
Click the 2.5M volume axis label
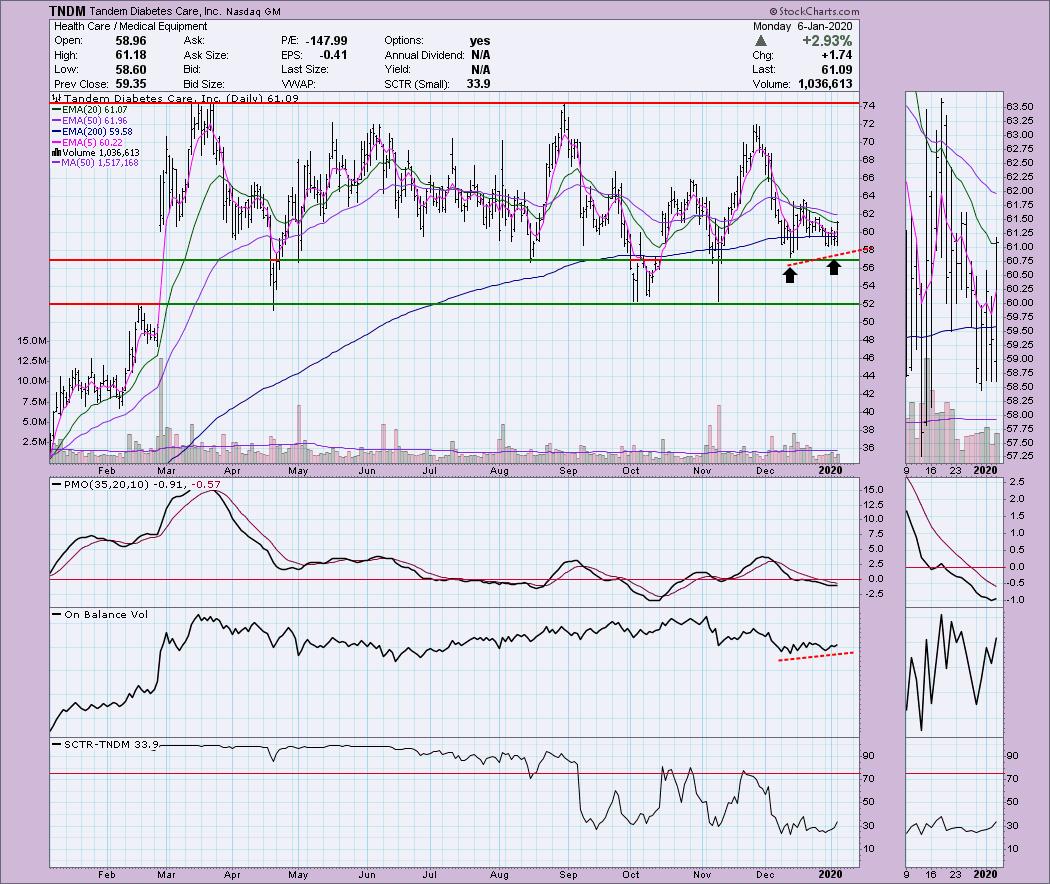[36, 442]
